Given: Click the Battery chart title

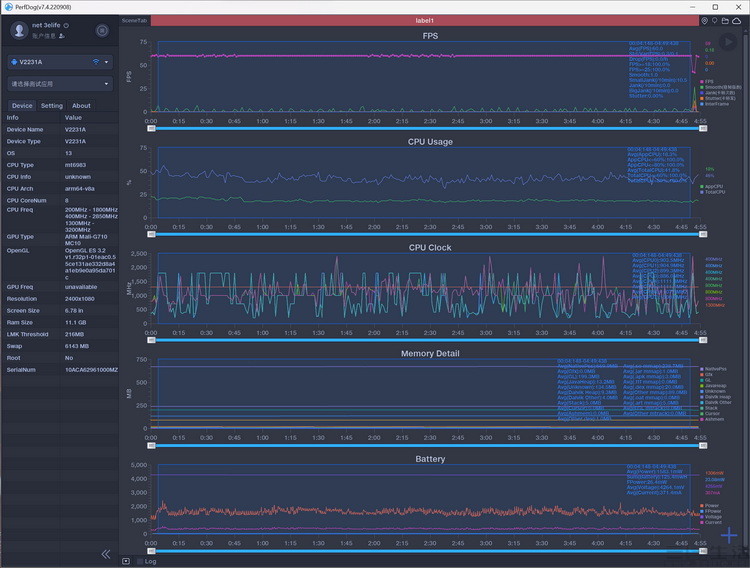Looking at the screenshot, I should [x=430, y=459].
